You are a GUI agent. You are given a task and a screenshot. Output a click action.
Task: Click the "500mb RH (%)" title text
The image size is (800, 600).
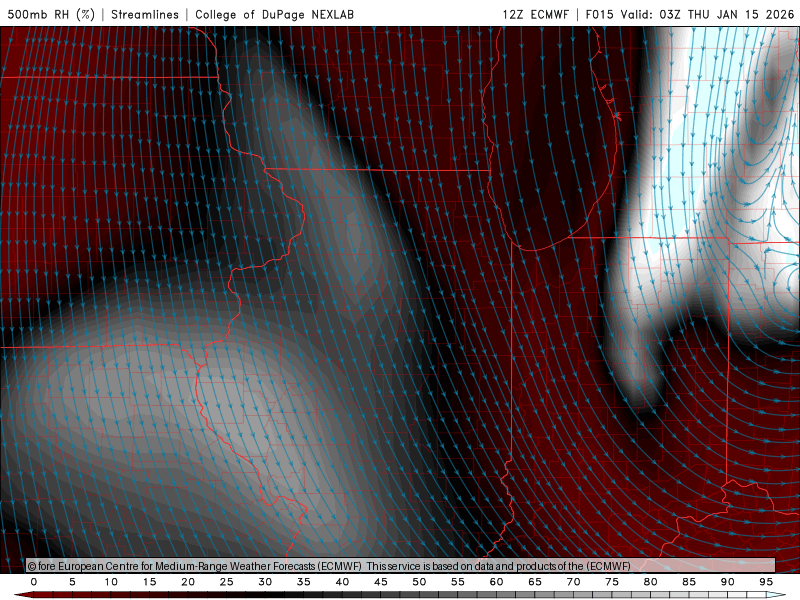(51, 14)
